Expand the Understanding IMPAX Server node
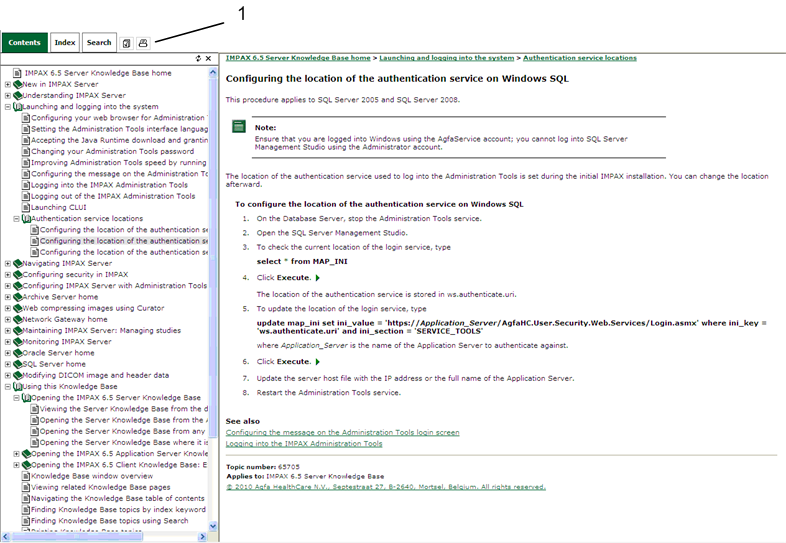This screenshot has width=786, height=543. point(8,95)
